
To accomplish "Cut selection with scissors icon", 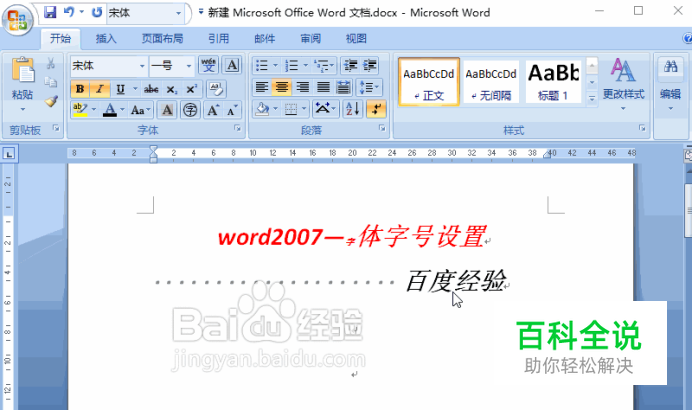I will [x=51, y=64].
